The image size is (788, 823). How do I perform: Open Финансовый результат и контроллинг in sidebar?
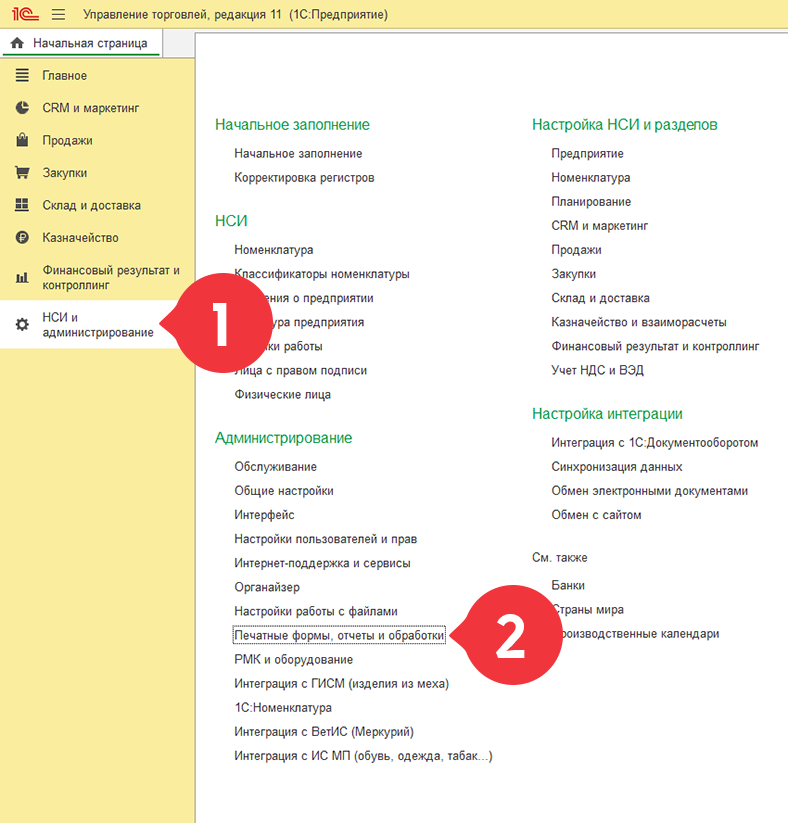(x=111, y=278)
